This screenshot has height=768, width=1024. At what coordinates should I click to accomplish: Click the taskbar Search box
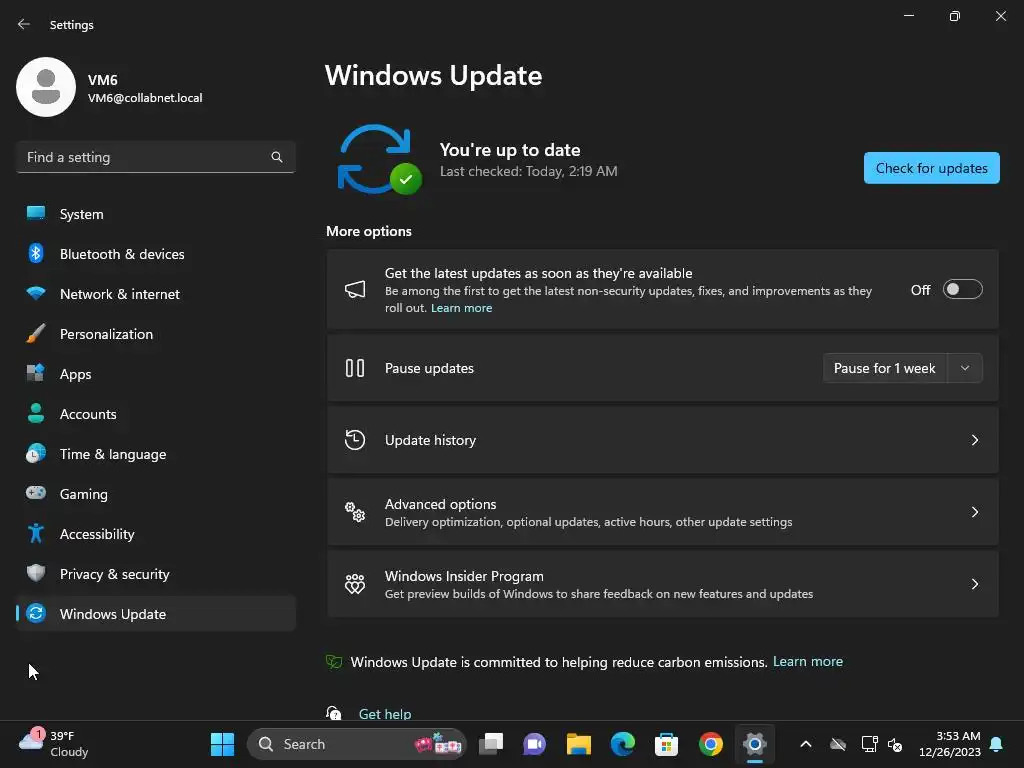click(357, 744)
